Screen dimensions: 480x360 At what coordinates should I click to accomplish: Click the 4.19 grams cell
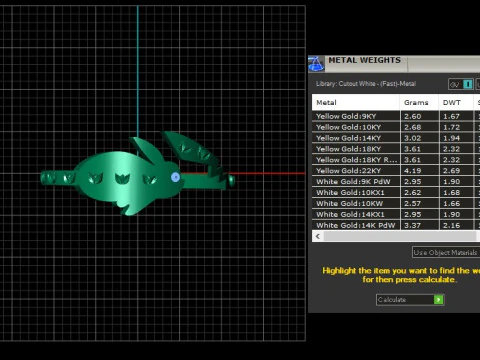419,171
